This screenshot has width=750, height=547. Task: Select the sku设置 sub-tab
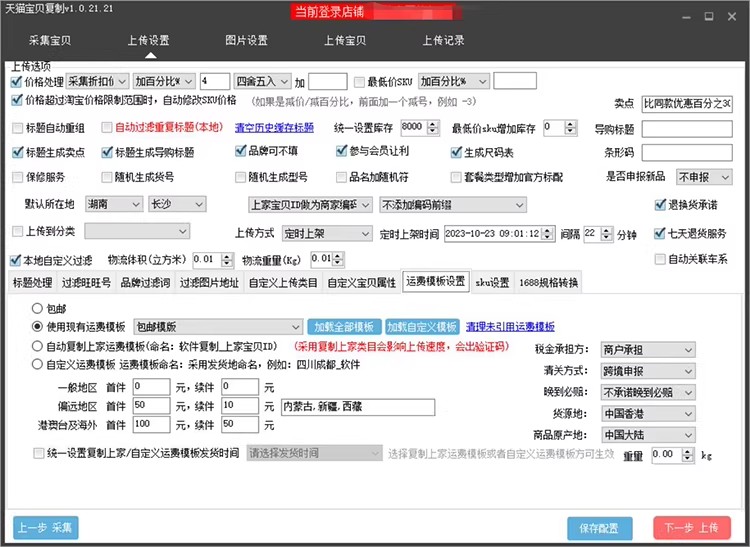(492, 283)
